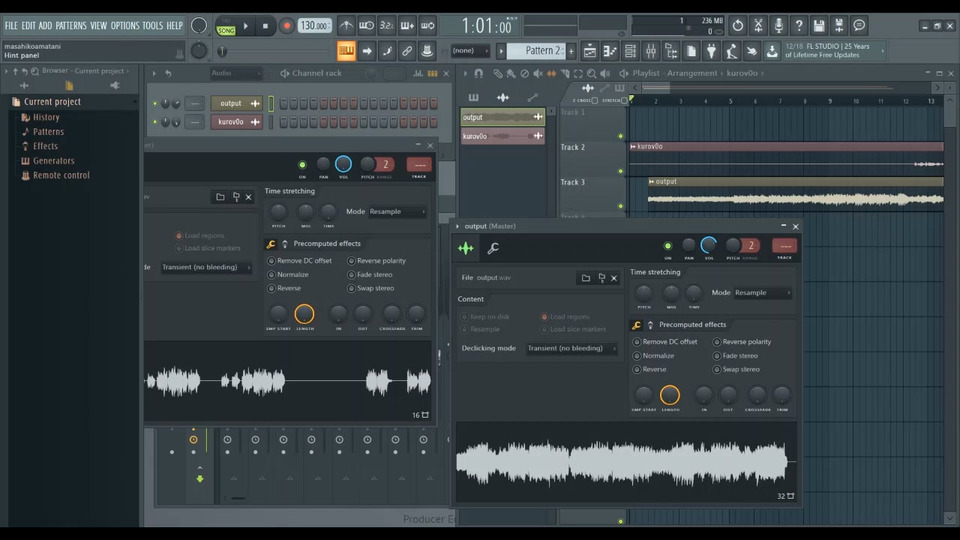Image resolution: width=960 pixels, height=540 pixels.
Task: Open the TOOLS menu
Action: pos(152,26)
